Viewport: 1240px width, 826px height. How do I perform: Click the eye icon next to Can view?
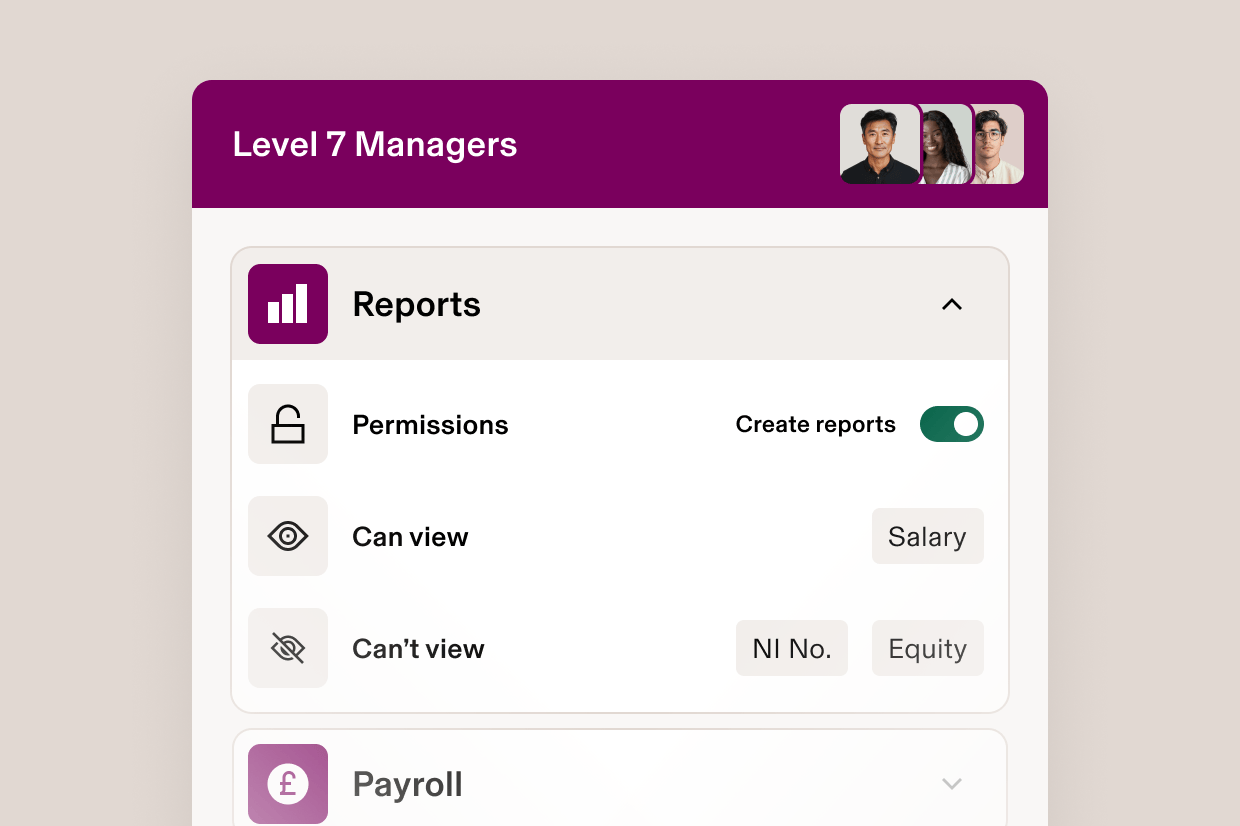[x=287, y=536]
